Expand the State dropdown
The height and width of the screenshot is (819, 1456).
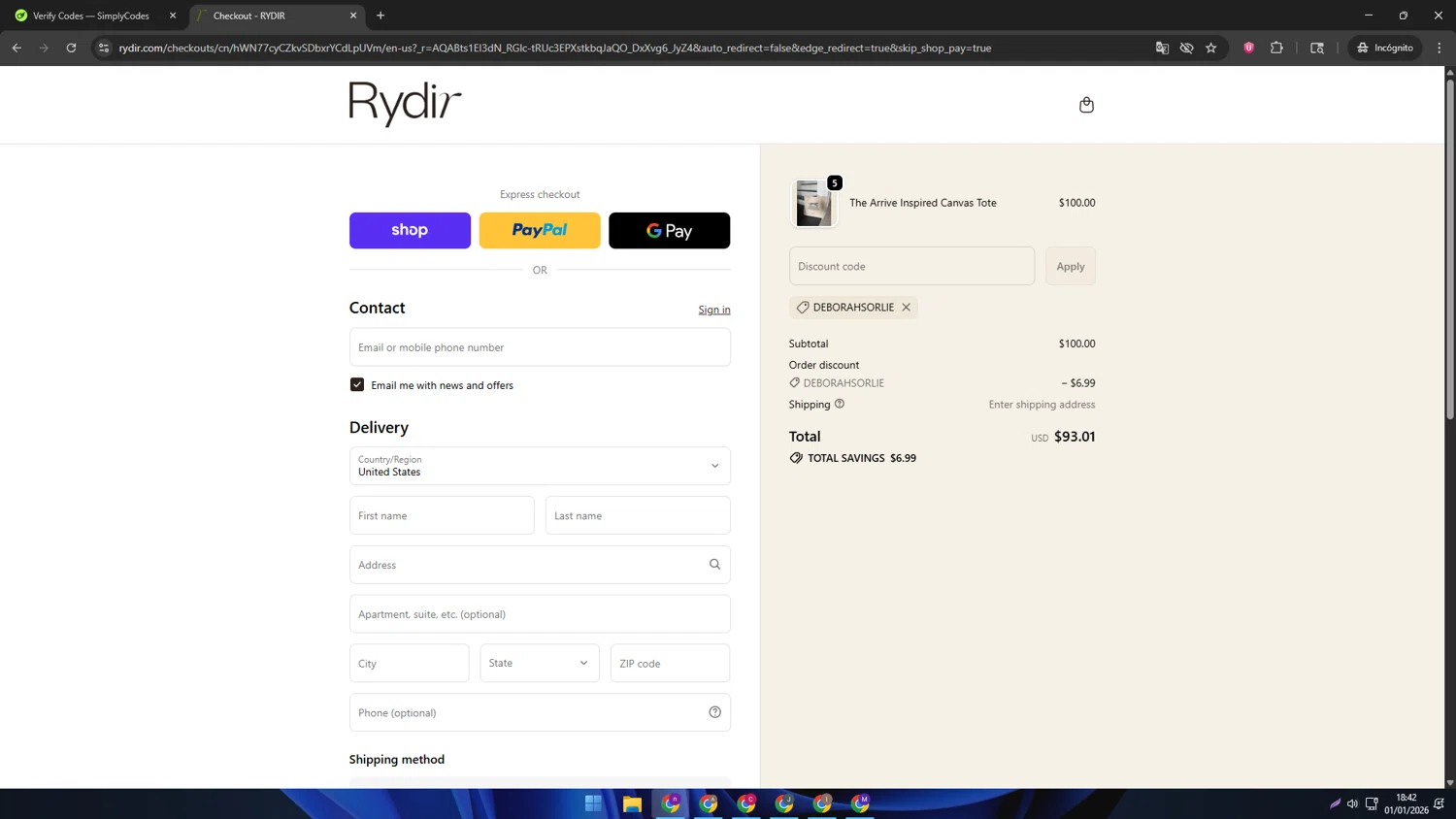[x=540, y=663]
